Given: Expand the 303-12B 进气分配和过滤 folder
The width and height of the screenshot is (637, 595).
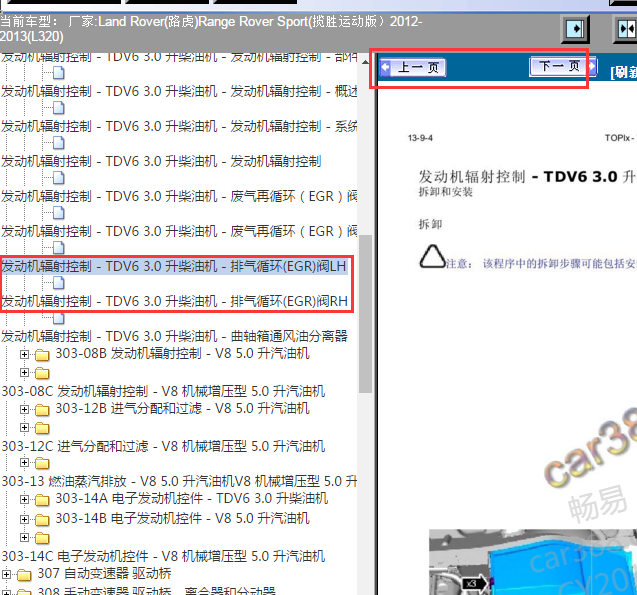Looking at the screenshot, I should pos(24,409).
